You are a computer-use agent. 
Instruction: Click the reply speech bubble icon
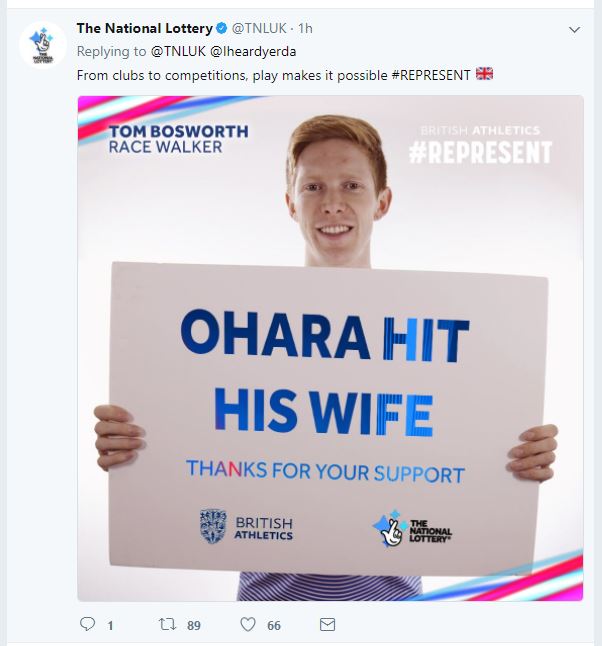[87, 624]
